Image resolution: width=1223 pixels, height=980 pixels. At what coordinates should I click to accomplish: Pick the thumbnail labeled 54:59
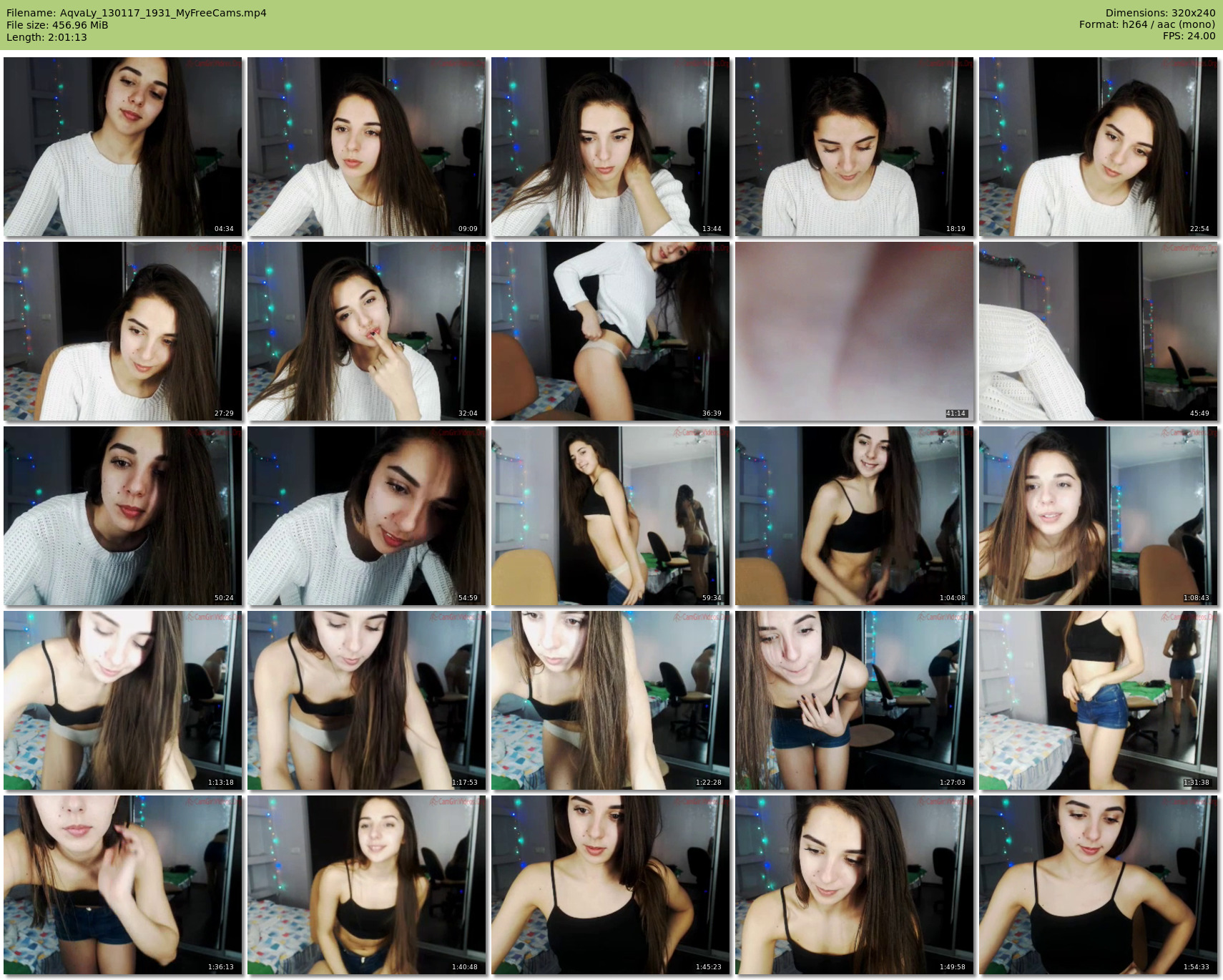[x=367, y=516]
